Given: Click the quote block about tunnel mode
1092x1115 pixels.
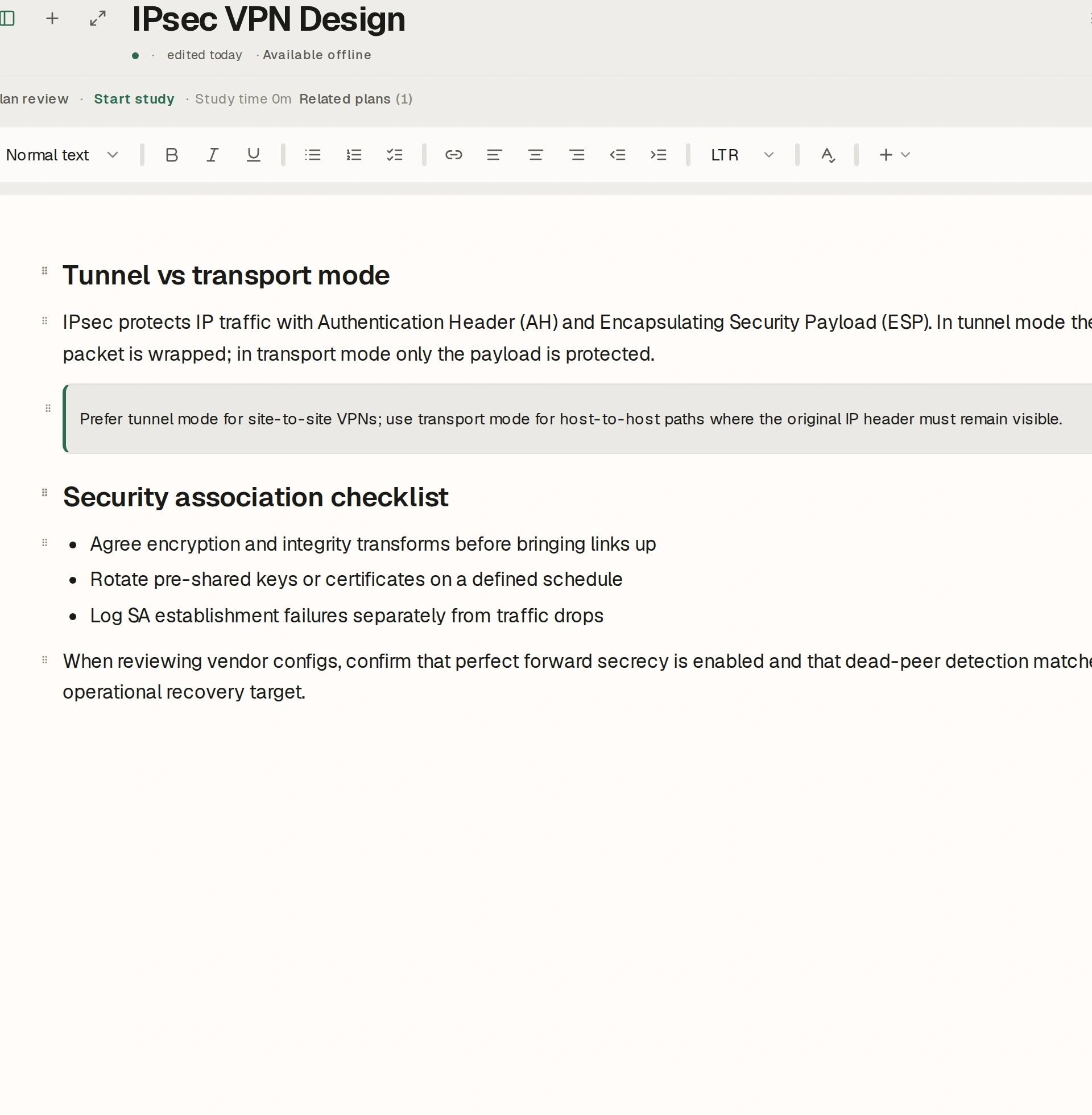Looking at the screenshot, I should coord(577,419).
